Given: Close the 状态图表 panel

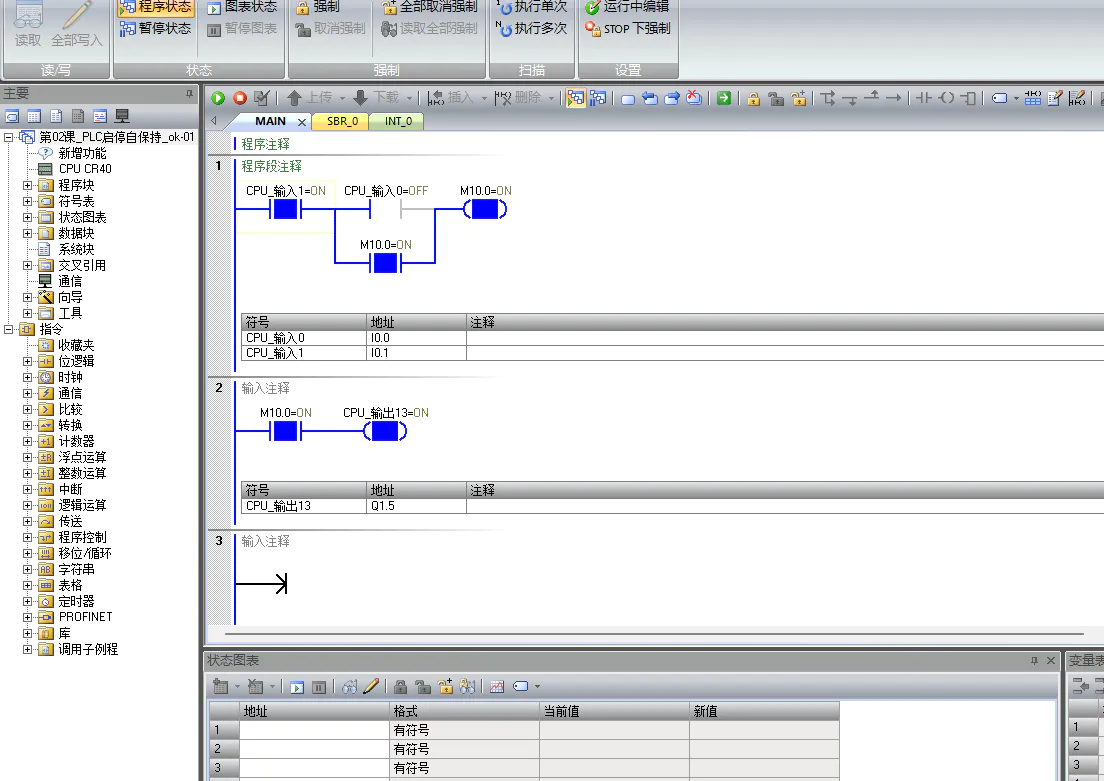Looking at the screenshot, I should coord(1050,661).
